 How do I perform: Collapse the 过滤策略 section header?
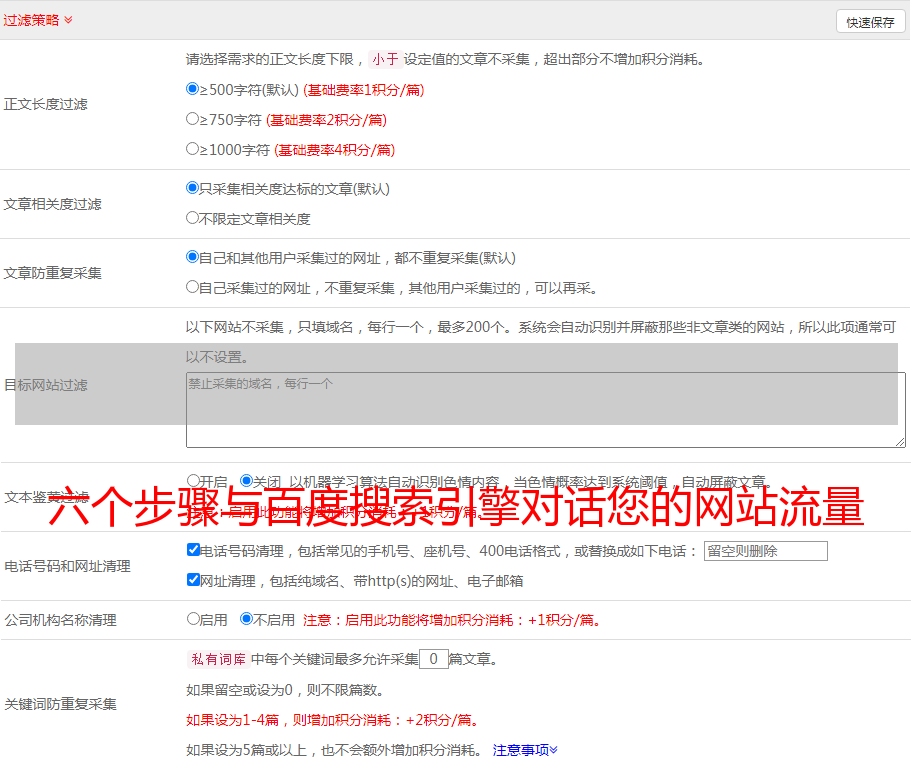38,20
